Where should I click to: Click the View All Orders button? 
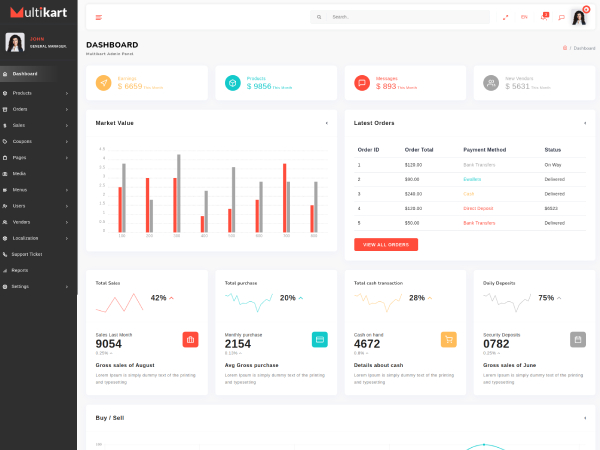(385, 245)
